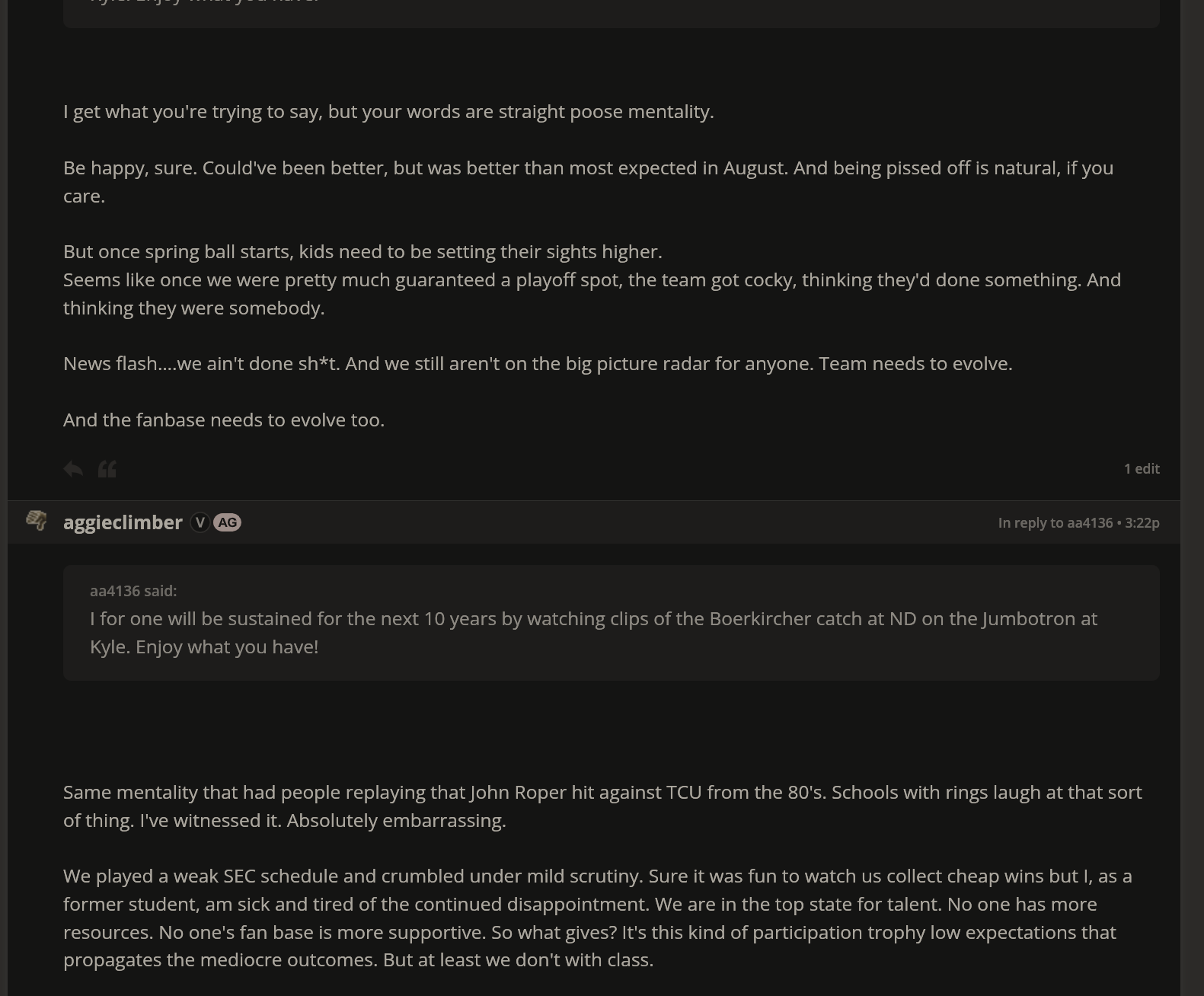Click the reply arrow icon below the post
Image resolution: width=1204 pixels, height=996 pixels.
tap(73, 469)
